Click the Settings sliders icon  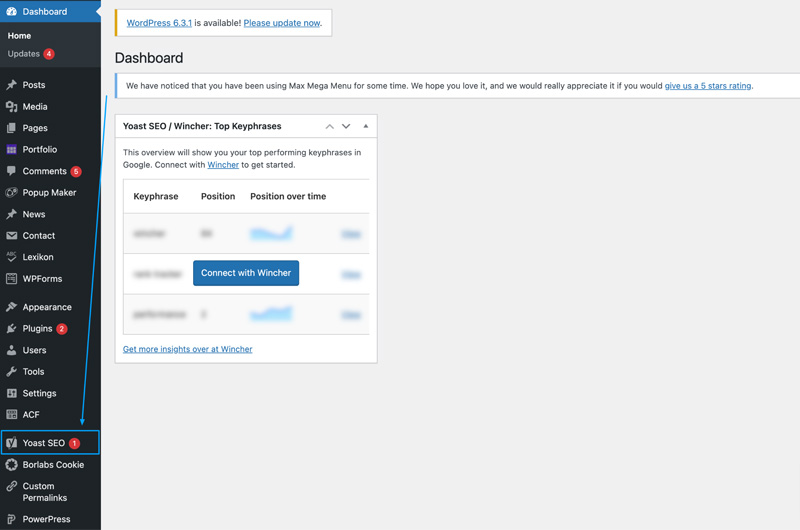11,393
